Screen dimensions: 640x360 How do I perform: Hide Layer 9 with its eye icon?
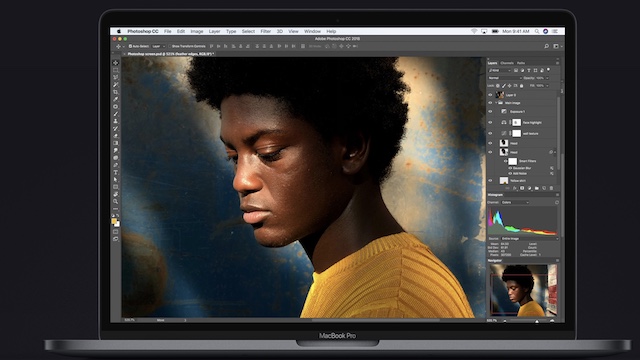tap(490, 95)
